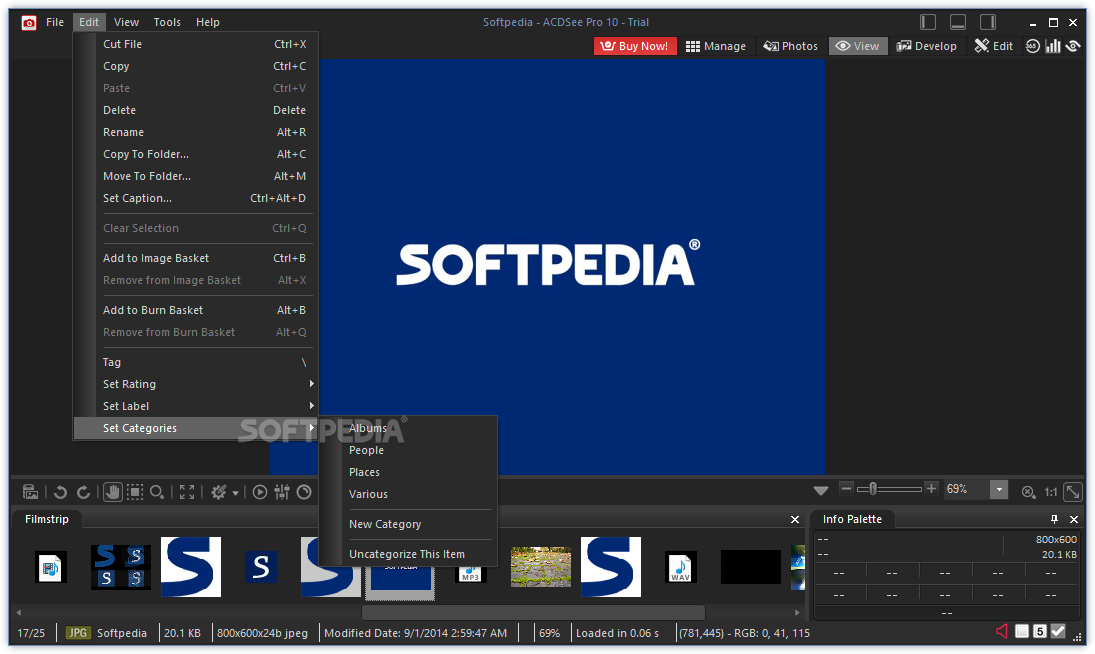1095x654 pixels.
Task: Close the Filmstrip panel
Action: (x=795, y=519)
